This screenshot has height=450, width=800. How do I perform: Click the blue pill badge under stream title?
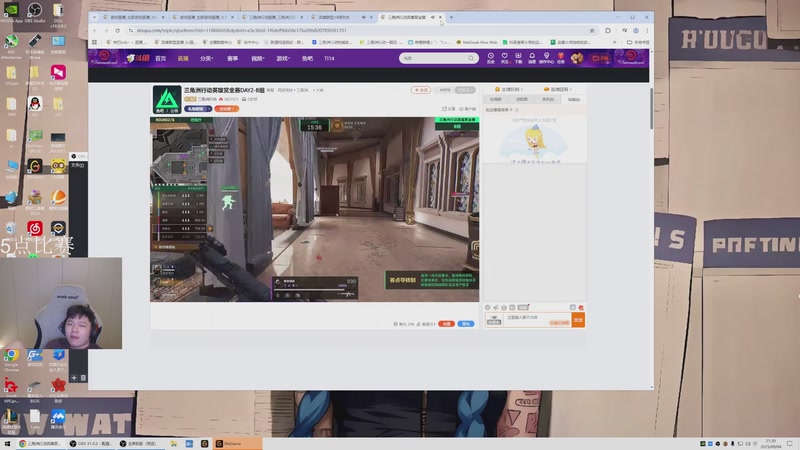(197, 109)
